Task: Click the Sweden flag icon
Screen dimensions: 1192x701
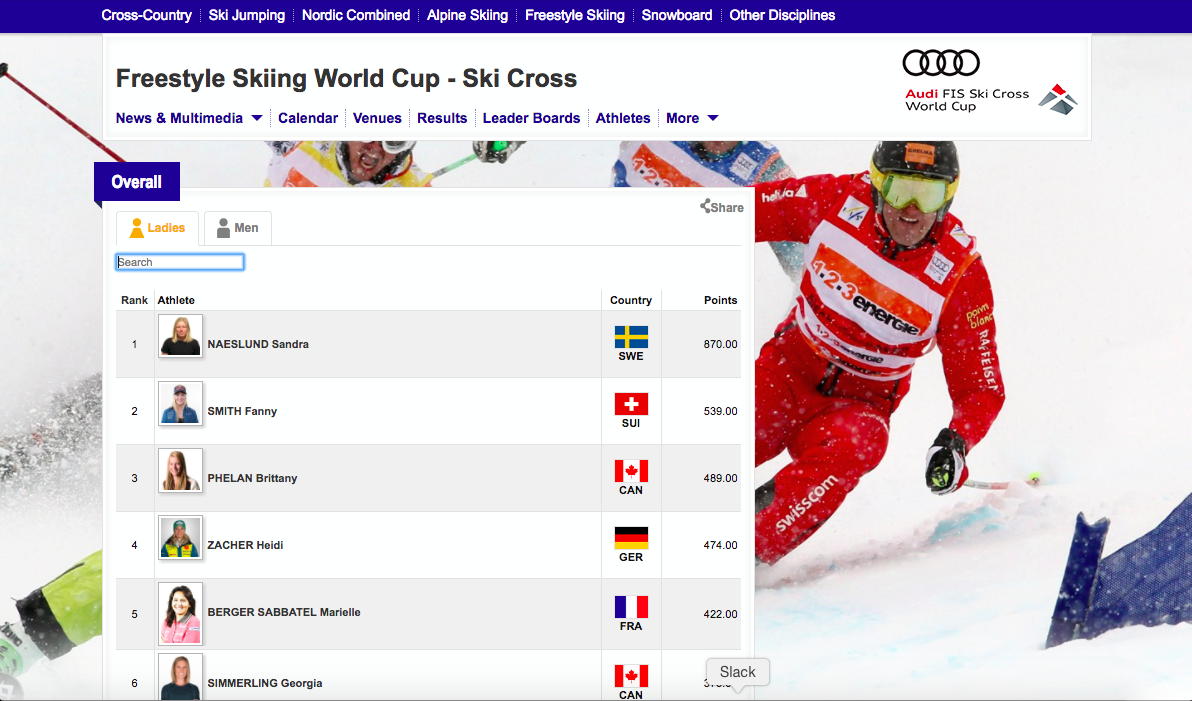Action: (631, 337)
